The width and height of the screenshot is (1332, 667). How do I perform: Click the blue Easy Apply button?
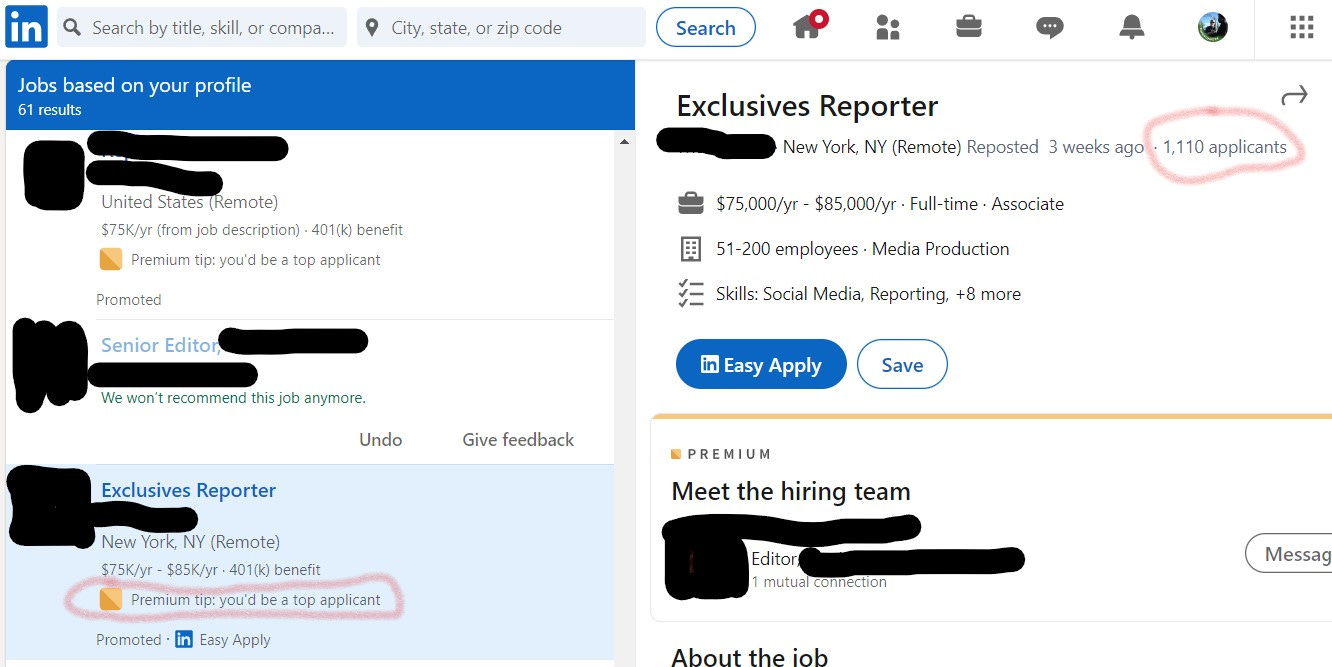click(x=761, y=365)
